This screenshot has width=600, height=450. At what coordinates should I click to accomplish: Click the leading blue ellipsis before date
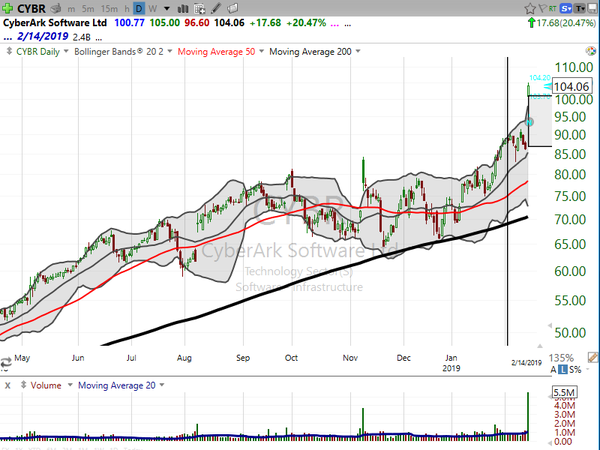(x=8, y=38)
